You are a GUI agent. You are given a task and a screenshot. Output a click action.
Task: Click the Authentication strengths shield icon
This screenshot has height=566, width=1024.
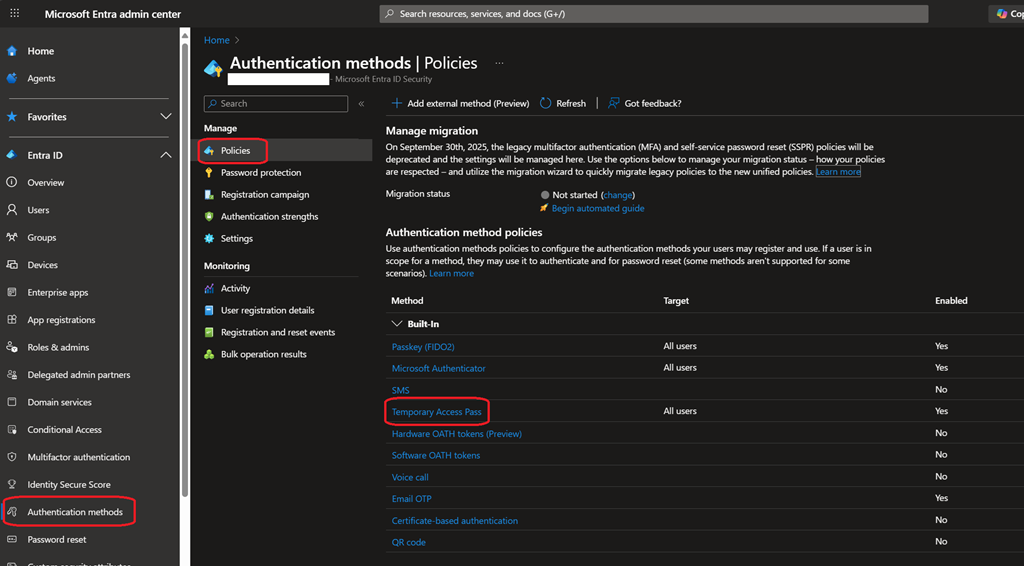[209, 217]
